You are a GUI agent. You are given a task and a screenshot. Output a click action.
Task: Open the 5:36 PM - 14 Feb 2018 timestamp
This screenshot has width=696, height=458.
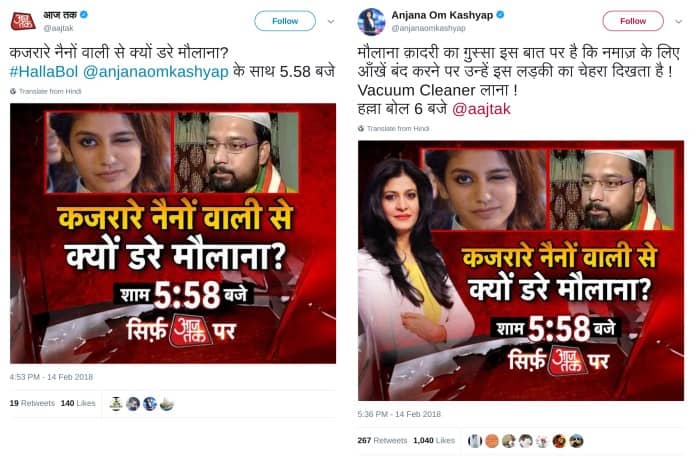(x=399, y=414)
